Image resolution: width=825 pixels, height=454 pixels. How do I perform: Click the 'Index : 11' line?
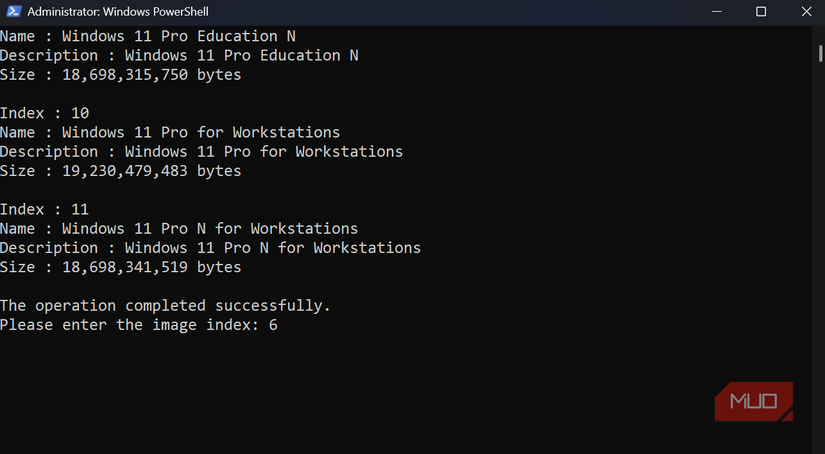(x=45, y=209)
